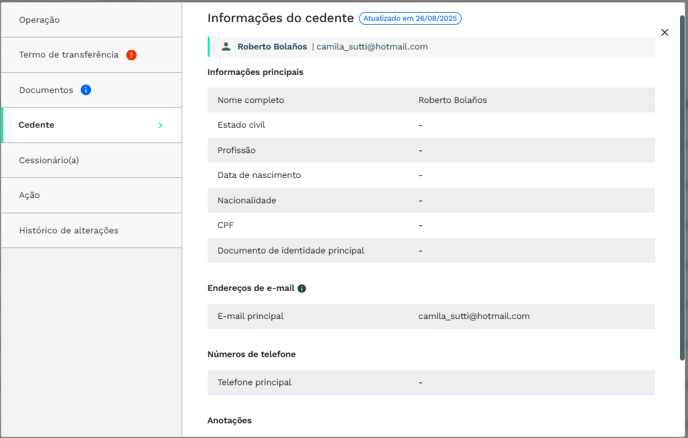This screenshot has width=688, height=438.
Task: Open the Operação tab
Action: tap(40, 20)
